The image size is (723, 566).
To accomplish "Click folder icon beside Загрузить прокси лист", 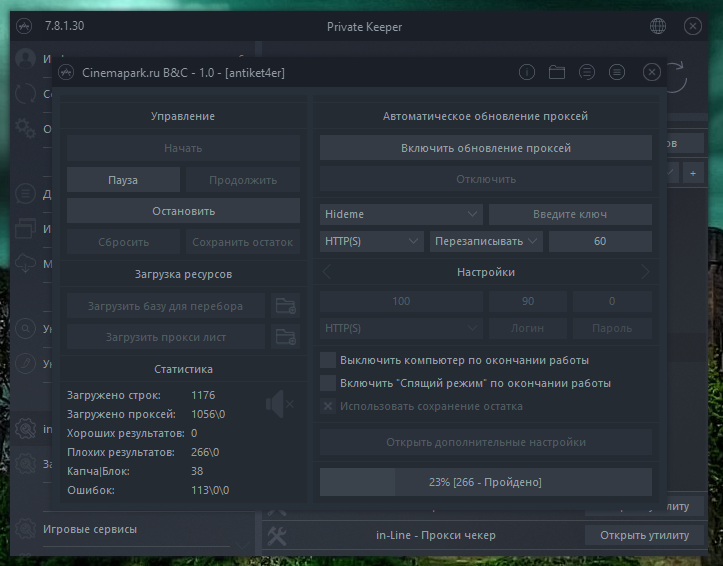I will pyautogui.click(x=286, y=337).
